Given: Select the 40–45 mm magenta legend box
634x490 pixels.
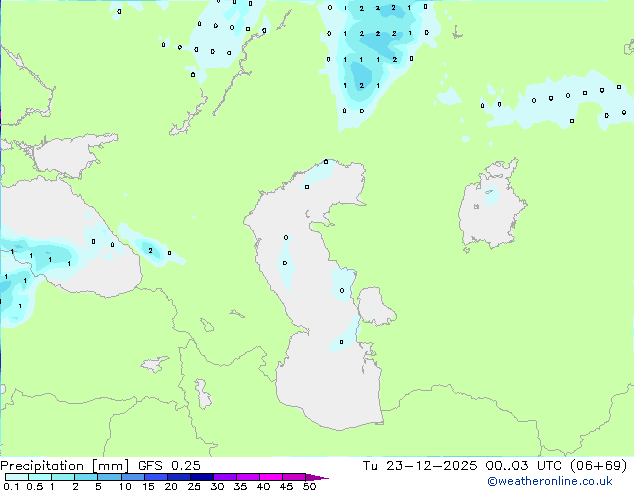Looking at the screenshot, I should 271,477.
